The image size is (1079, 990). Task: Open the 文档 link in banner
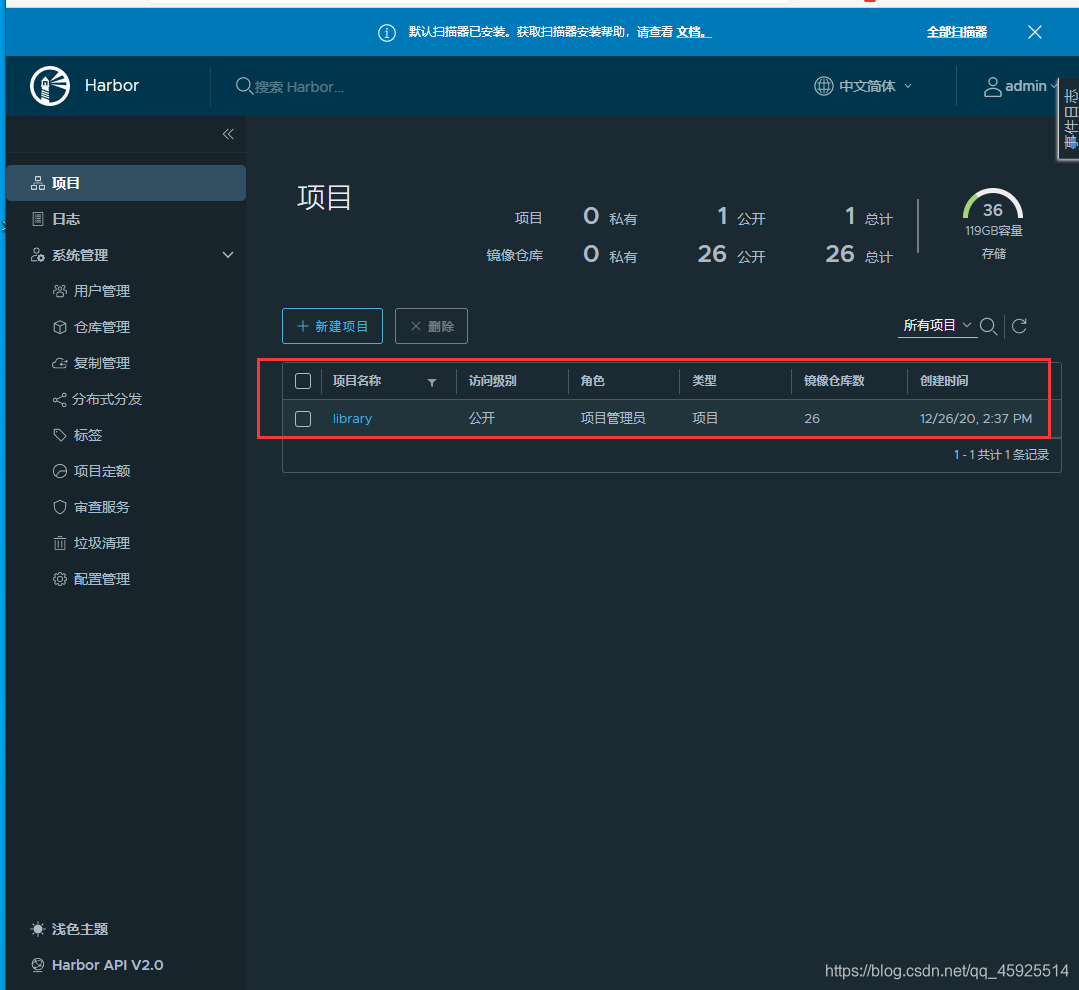692,32
